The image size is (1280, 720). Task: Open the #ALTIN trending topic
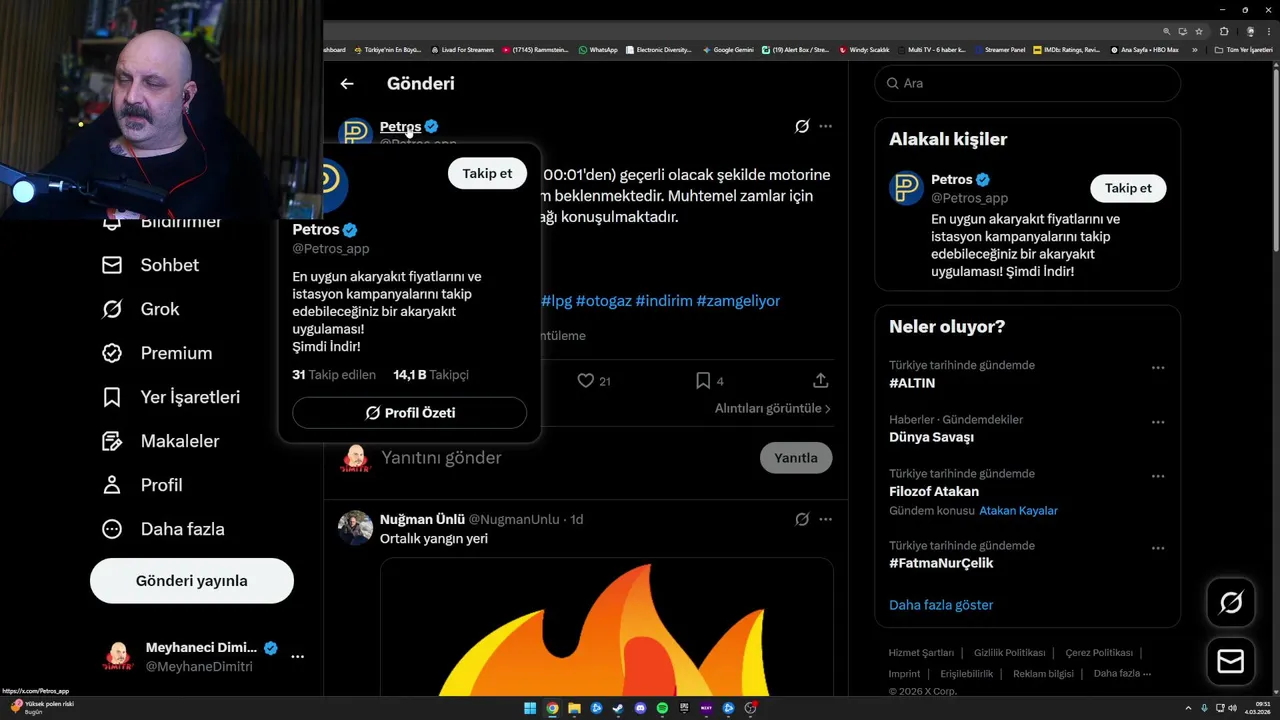(x=912, y=383)
